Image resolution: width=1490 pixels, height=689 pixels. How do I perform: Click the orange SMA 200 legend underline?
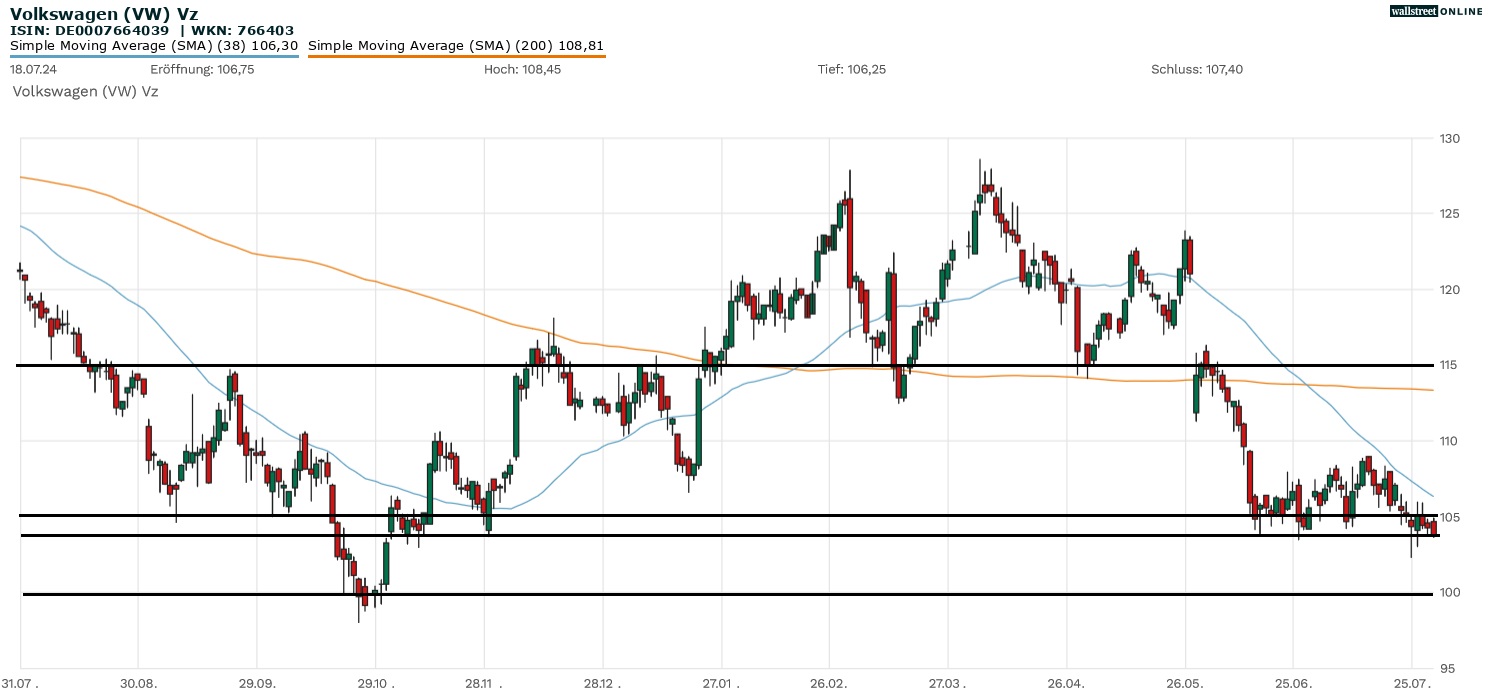pyautogui.click(x=456, y=56)
